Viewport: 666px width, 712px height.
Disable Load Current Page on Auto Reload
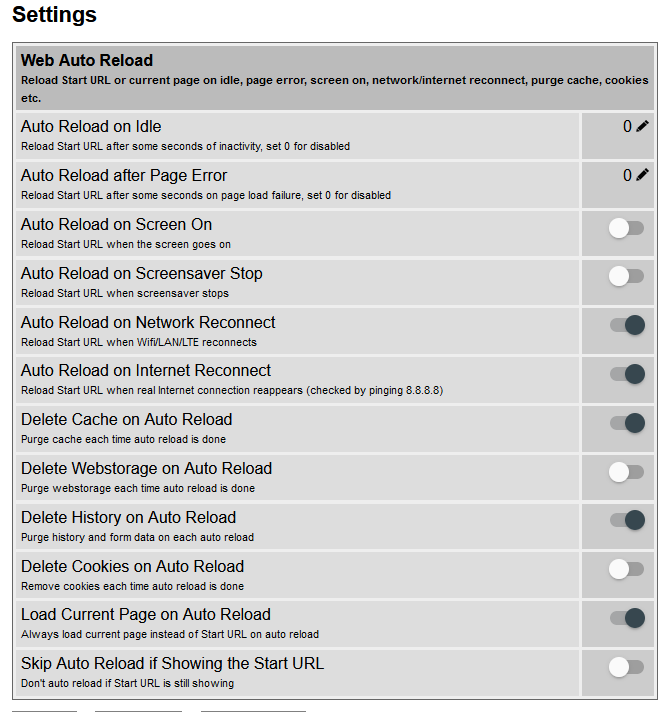click(x=627, y=618)
